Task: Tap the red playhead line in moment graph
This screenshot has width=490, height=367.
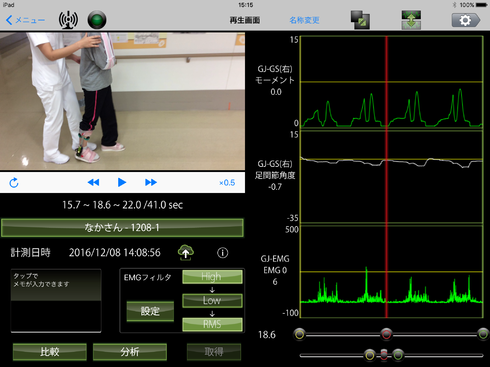Action: pos(387,82)
